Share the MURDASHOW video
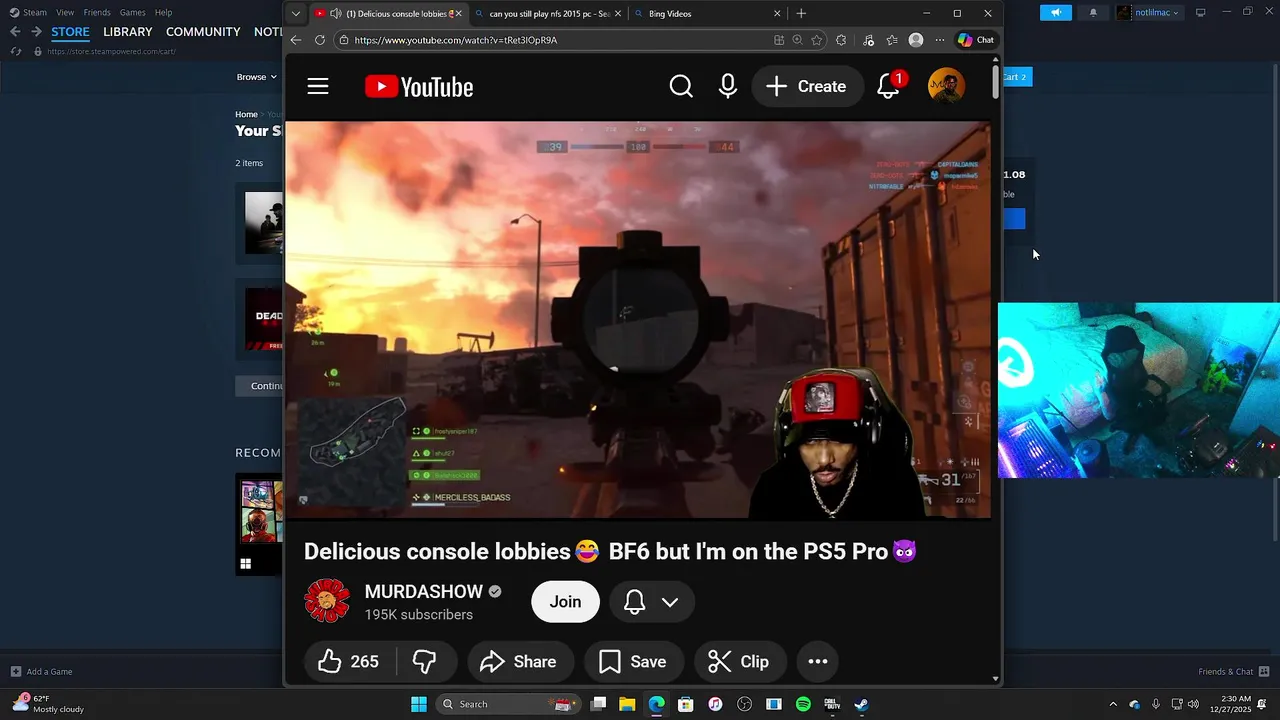The height and width of the screenshot is (720, 1280). [519, 661]
